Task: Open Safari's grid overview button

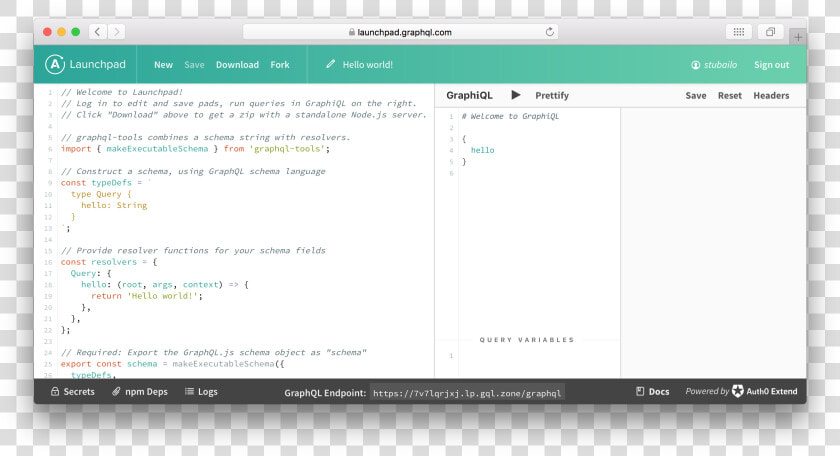Action: tap(739, 32)
